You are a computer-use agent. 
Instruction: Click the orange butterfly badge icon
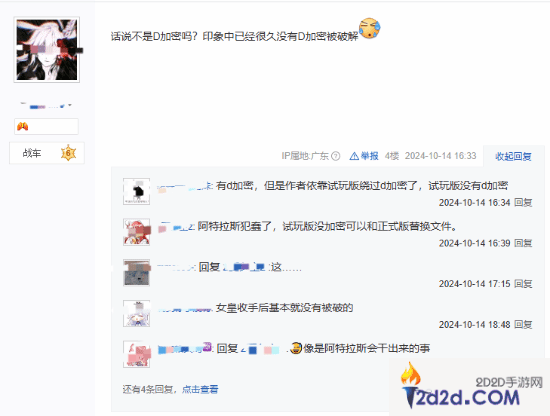[x=22, y=126]
